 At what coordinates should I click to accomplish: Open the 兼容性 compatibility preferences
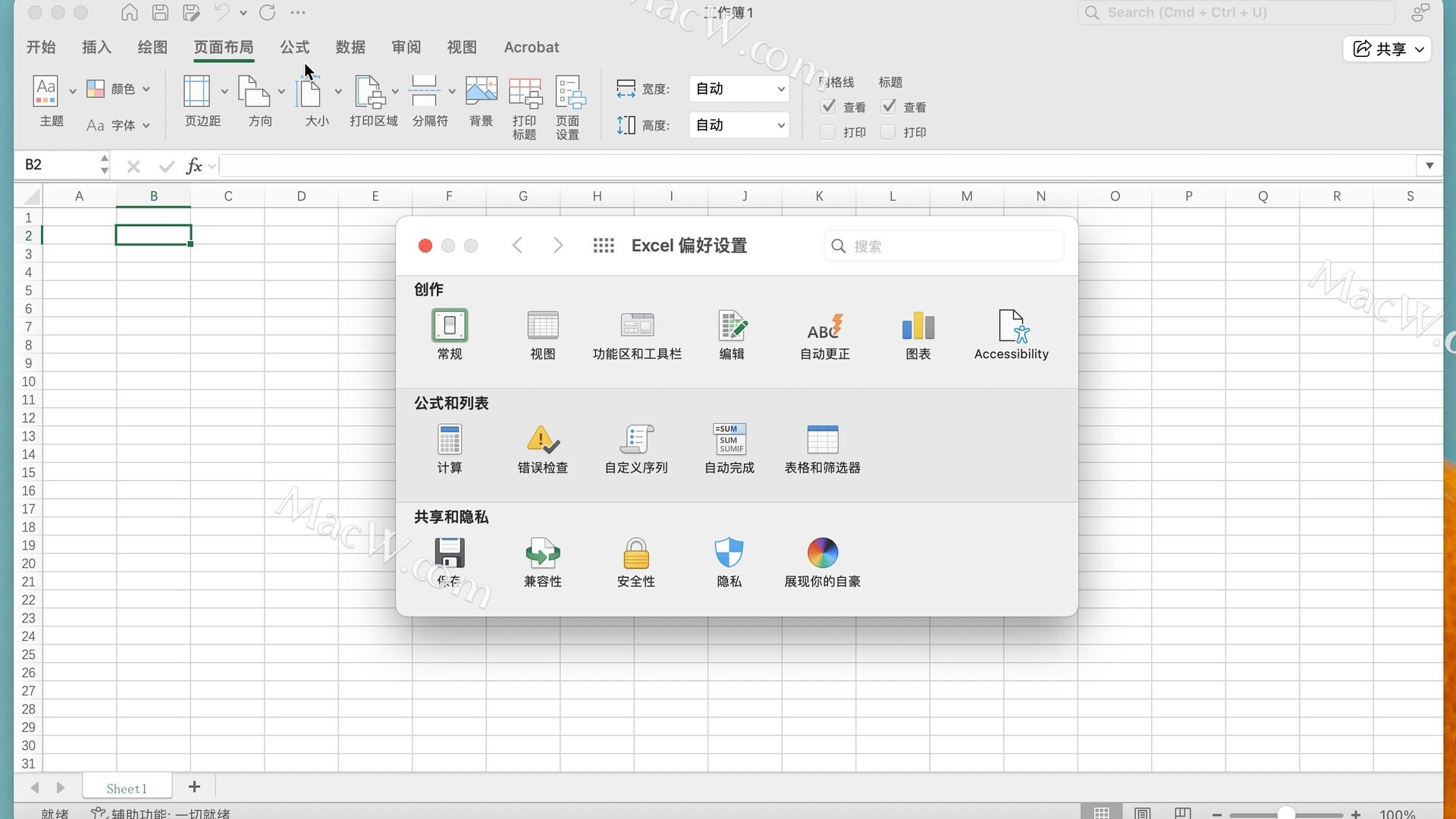[542, 562]
